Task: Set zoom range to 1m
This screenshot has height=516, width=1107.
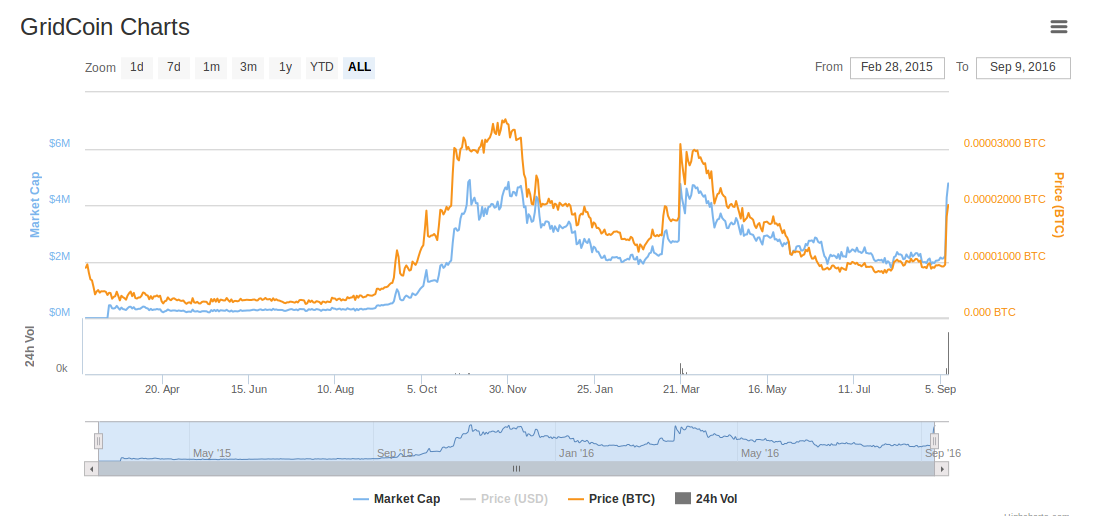Action: pos(211,68)
